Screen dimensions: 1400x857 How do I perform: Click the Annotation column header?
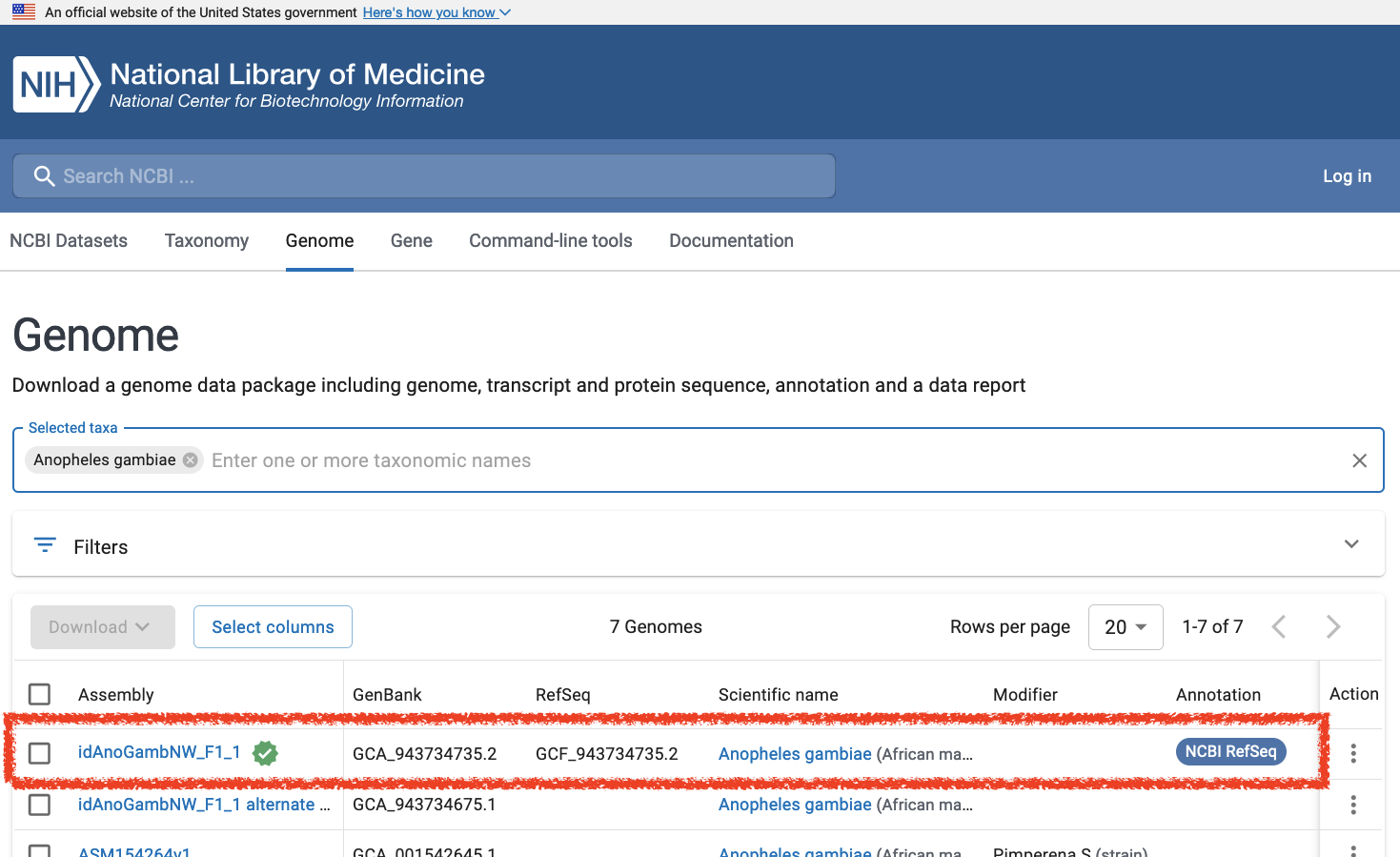[1218, 695]
